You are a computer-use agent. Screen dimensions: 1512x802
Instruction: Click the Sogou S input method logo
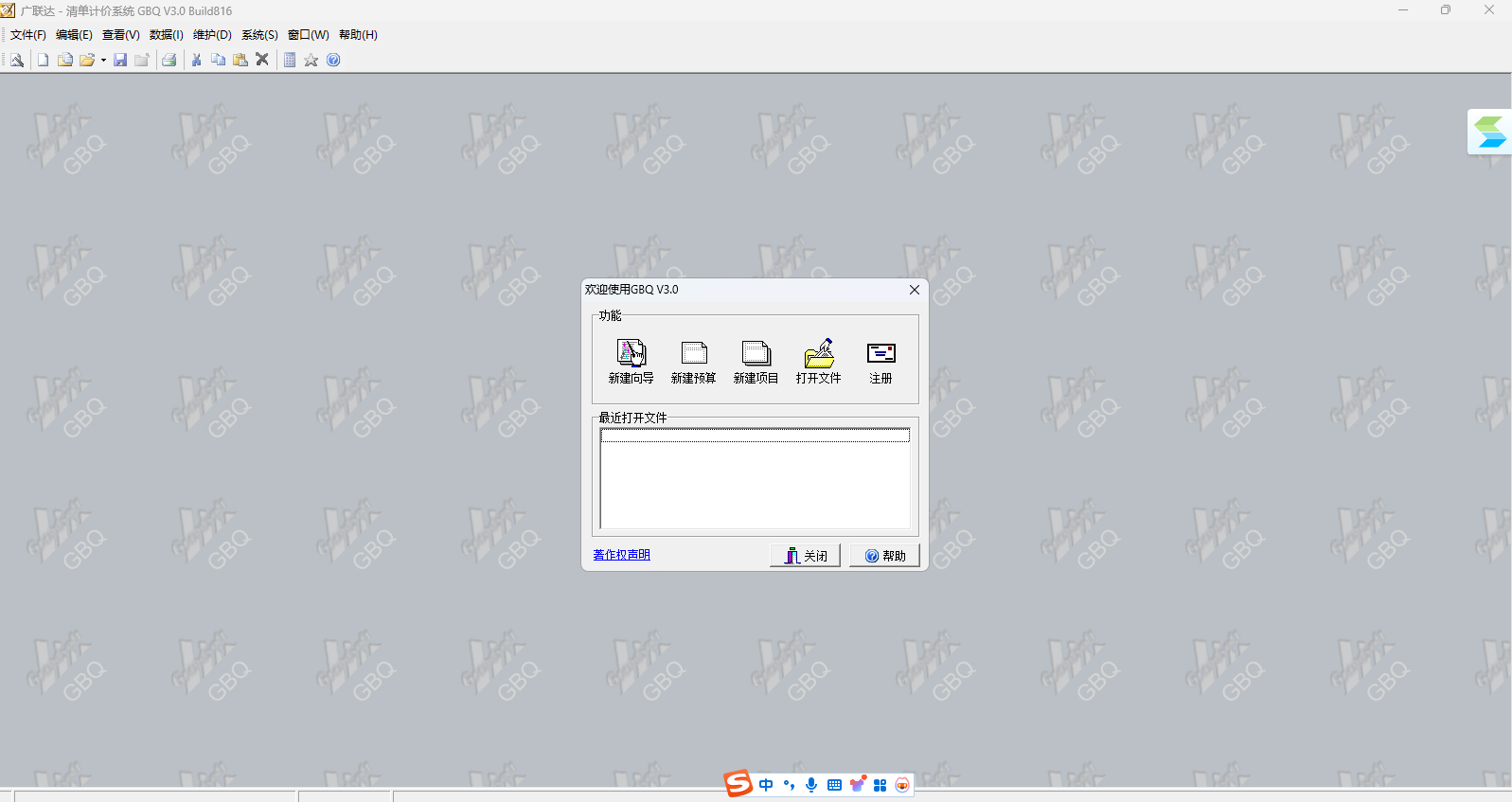point(738,784)
